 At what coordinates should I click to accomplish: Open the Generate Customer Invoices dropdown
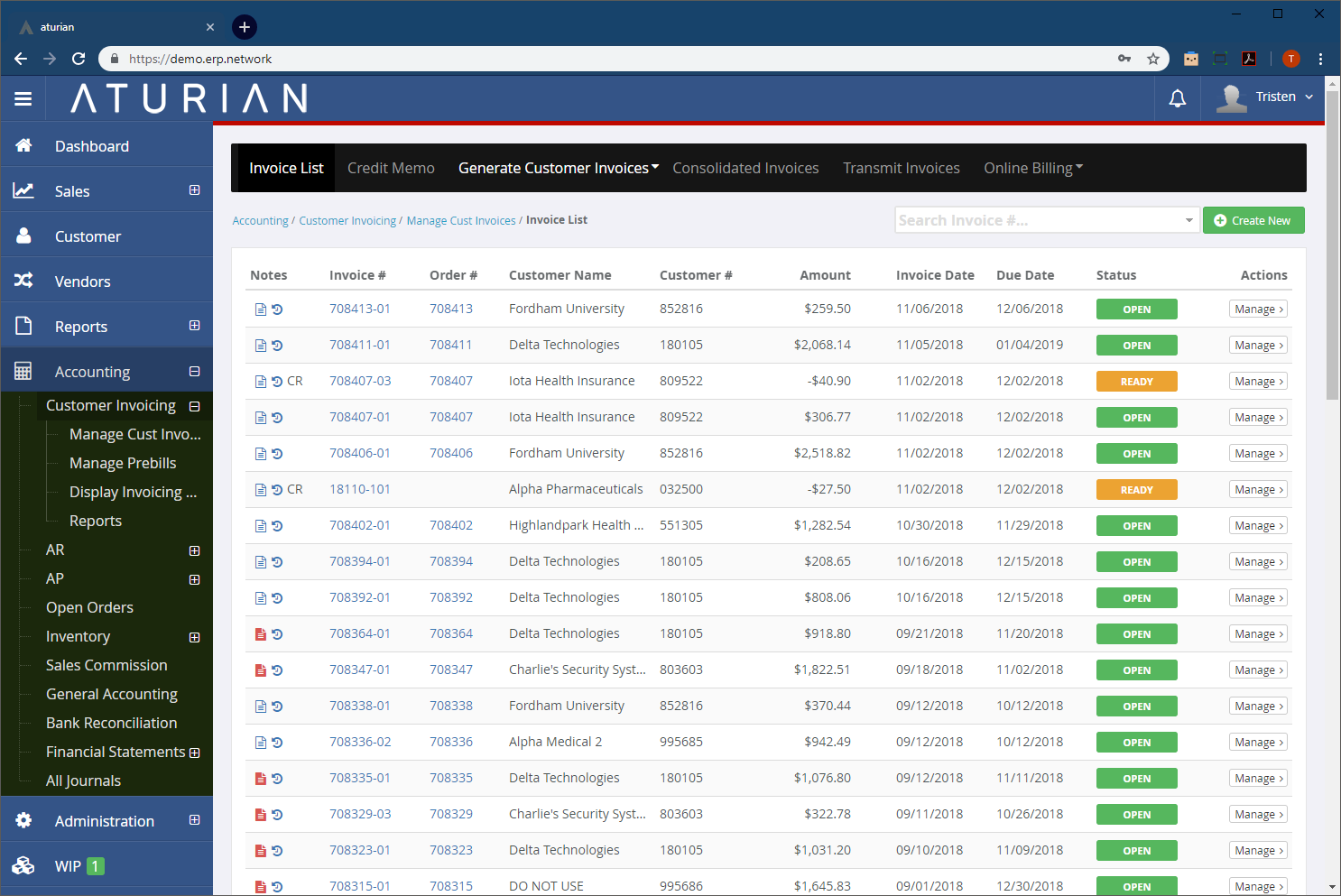tap(558, 168)
